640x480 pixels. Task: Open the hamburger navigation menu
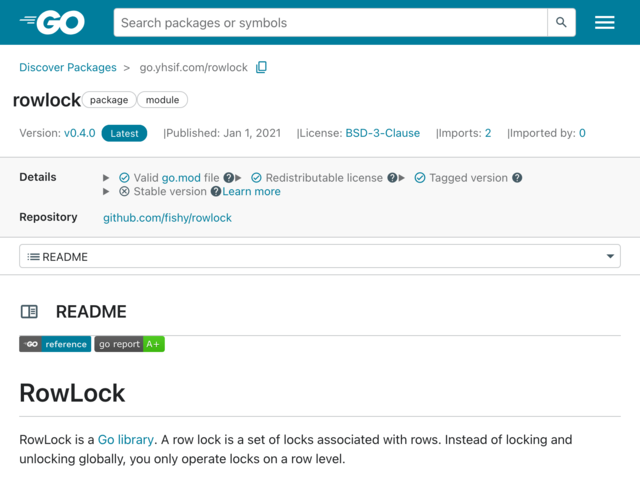pos(604,22)
